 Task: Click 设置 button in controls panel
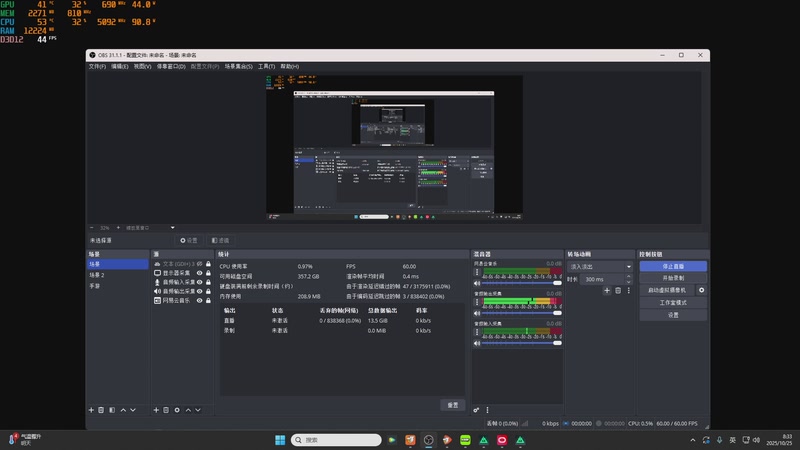tap(673, 315)
